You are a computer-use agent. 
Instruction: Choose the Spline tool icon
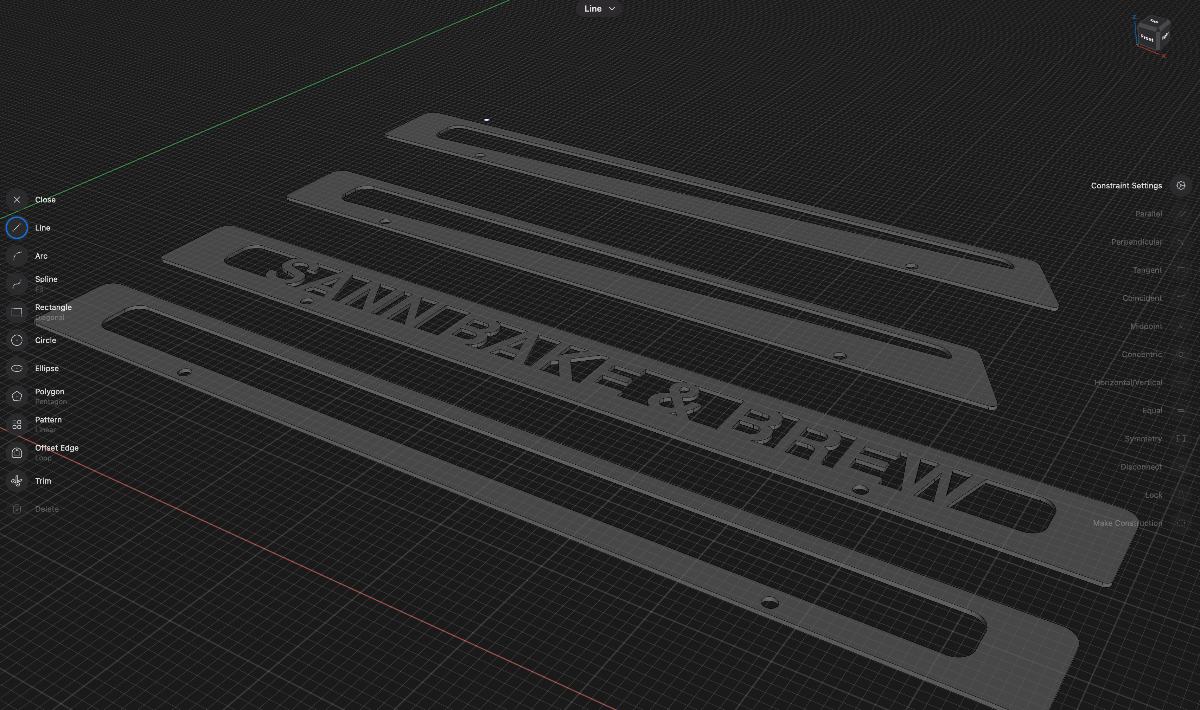pyautogui.click(x=17, y=284)
